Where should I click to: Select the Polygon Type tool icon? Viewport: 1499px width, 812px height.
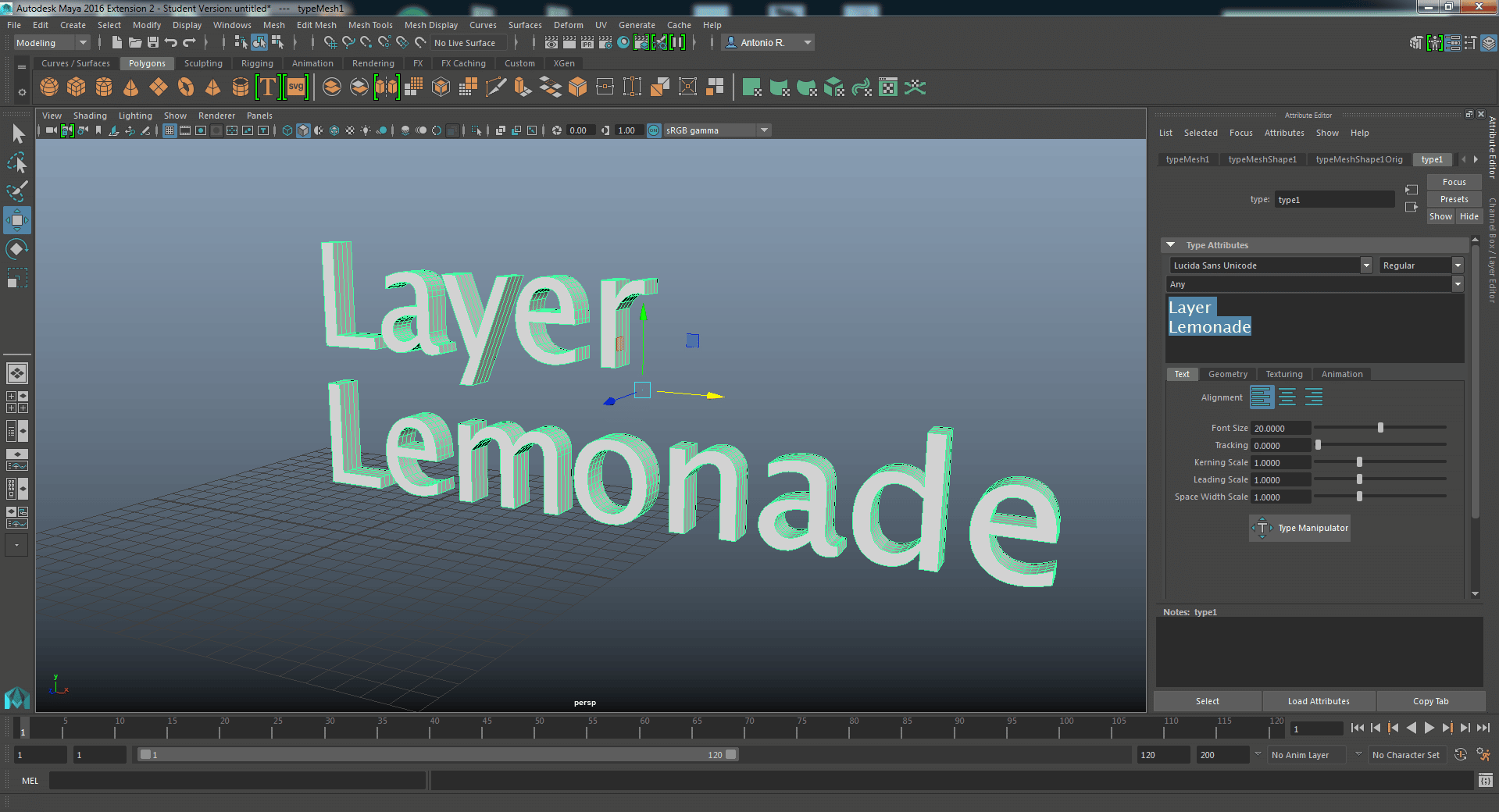pos(267,87)
